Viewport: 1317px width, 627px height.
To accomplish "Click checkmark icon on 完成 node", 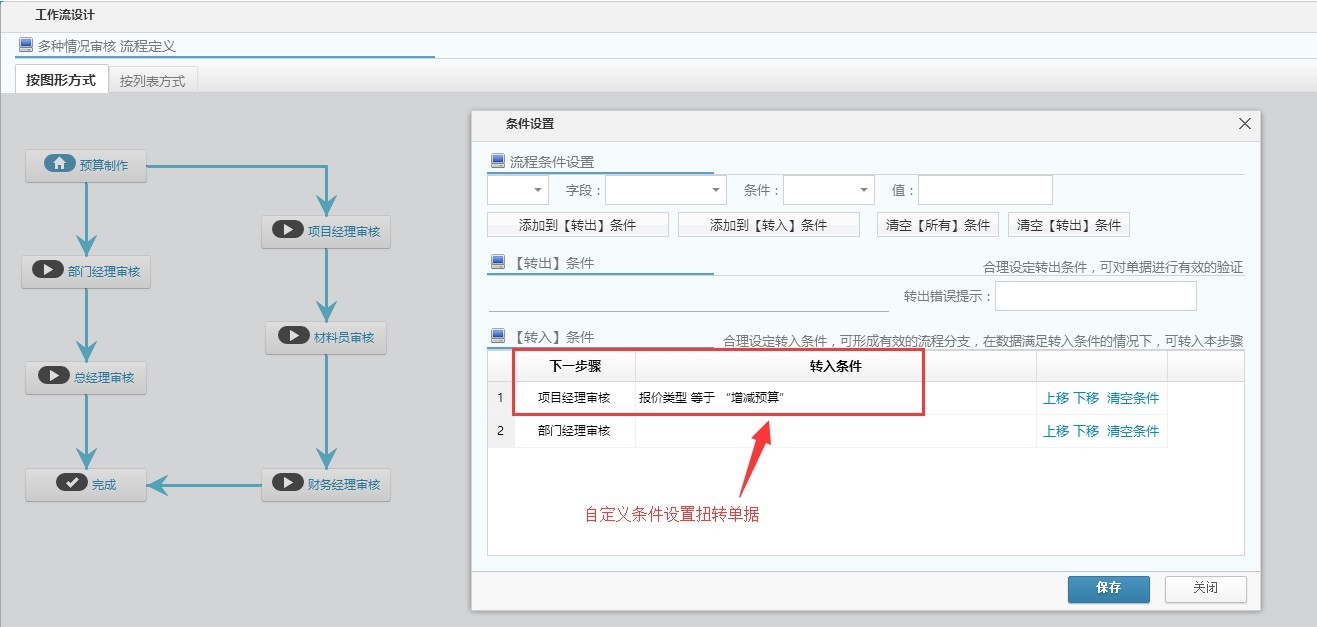I will [x=71, y=483].
